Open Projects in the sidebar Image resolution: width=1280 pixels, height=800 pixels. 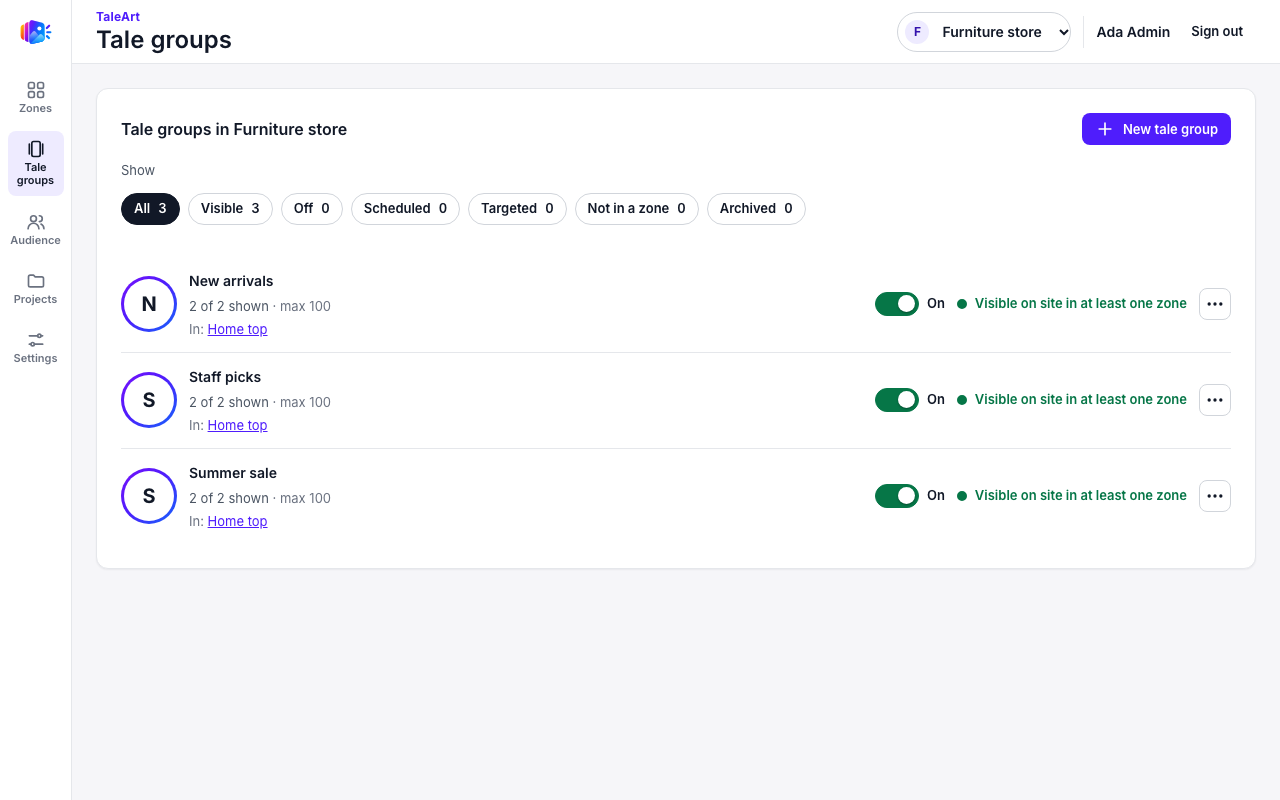coord(35,288)
